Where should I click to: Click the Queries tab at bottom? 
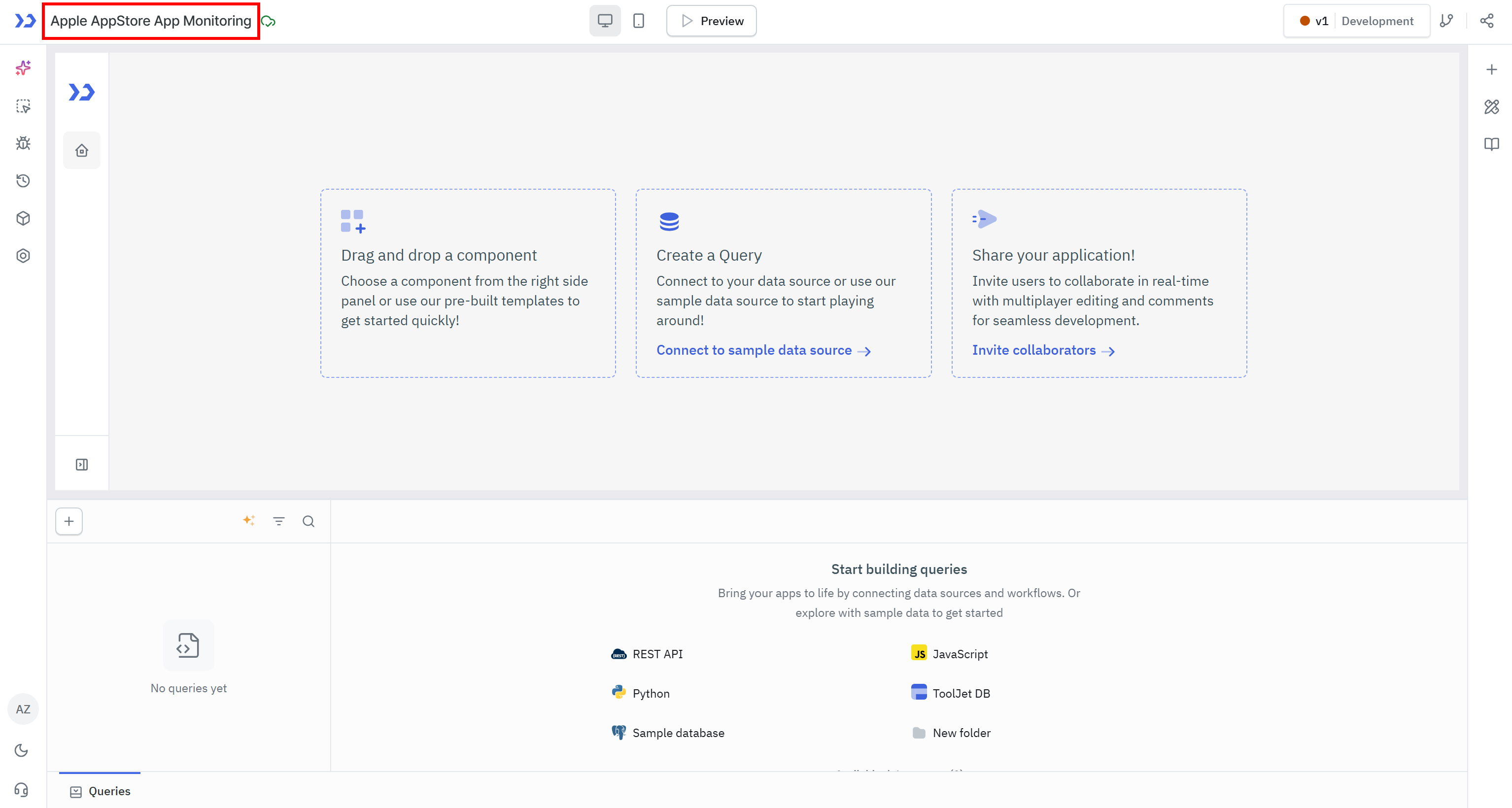100,791
